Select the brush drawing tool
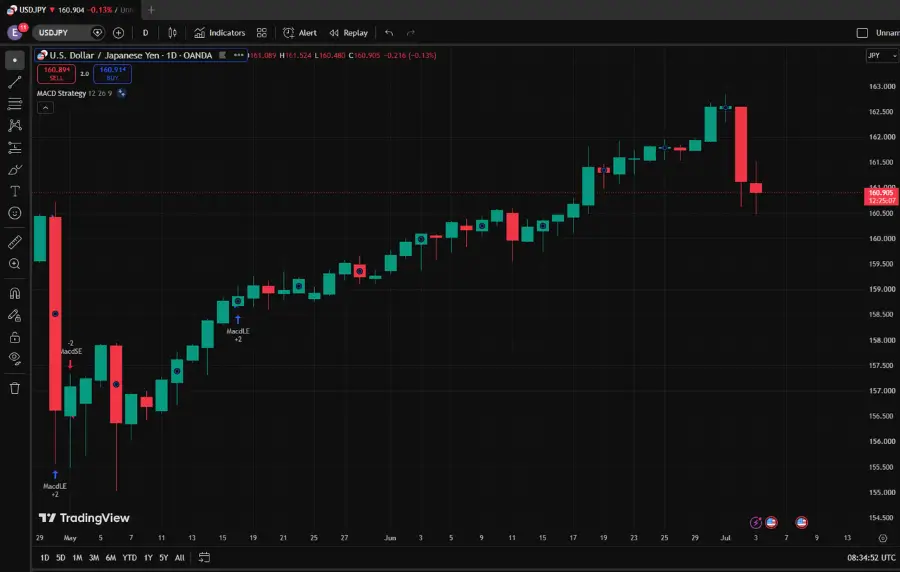The width and height of the screenshot is (900, 572). point(15,169)
